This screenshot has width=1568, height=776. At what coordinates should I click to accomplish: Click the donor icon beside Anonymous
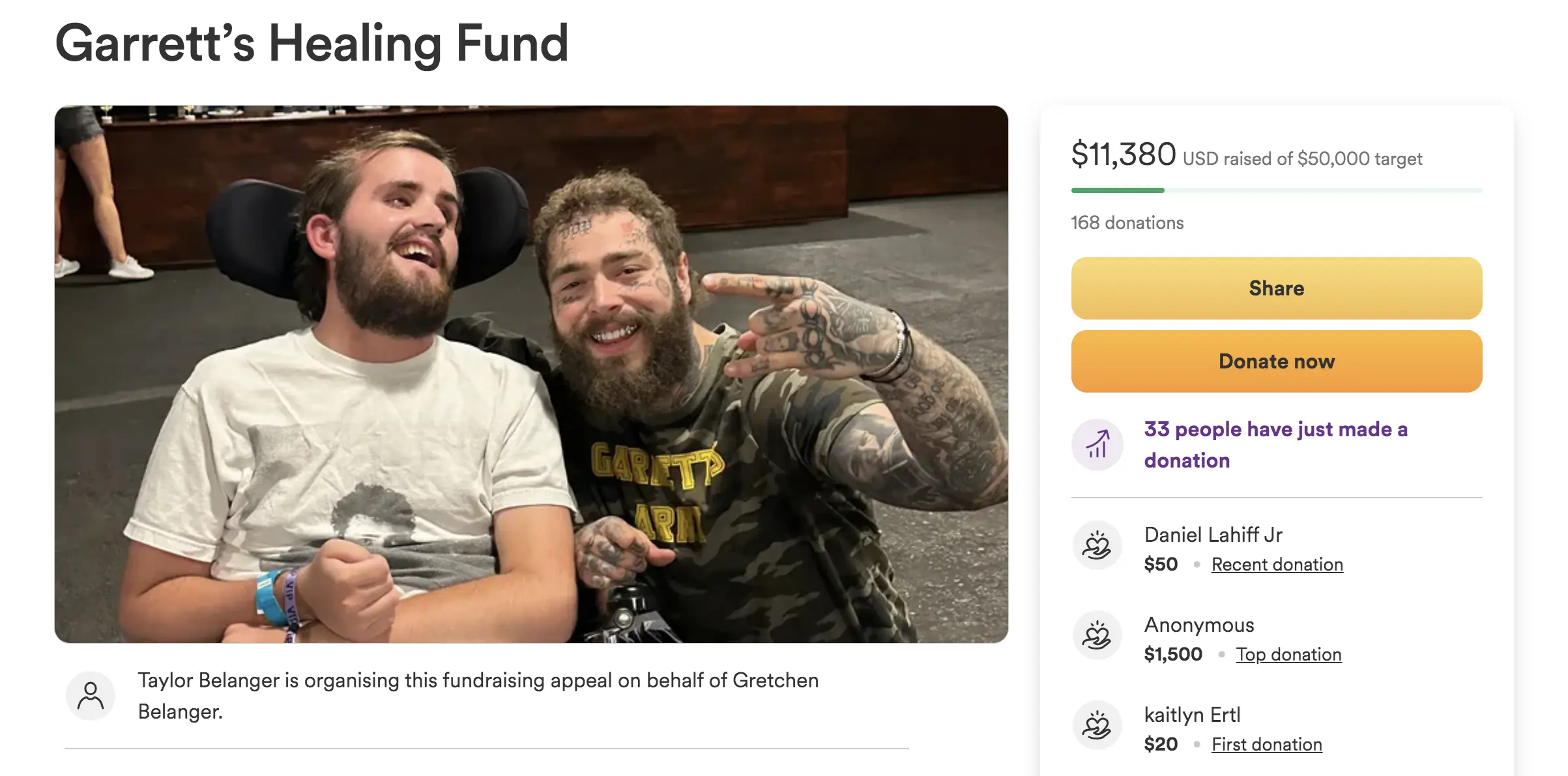[x=1097, y=635]
